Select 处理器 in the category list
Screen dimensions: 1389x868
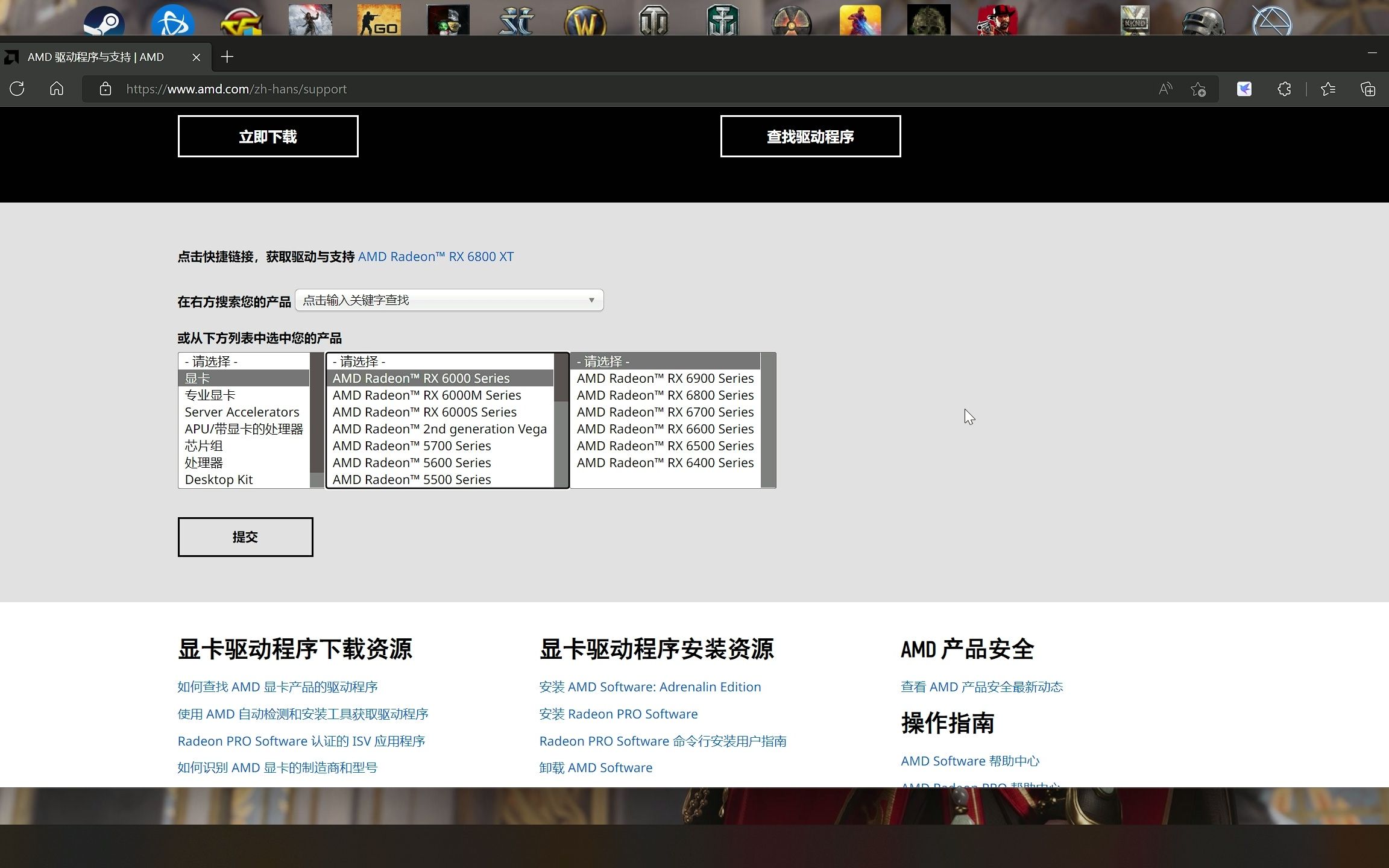click(x=244, y=463)
